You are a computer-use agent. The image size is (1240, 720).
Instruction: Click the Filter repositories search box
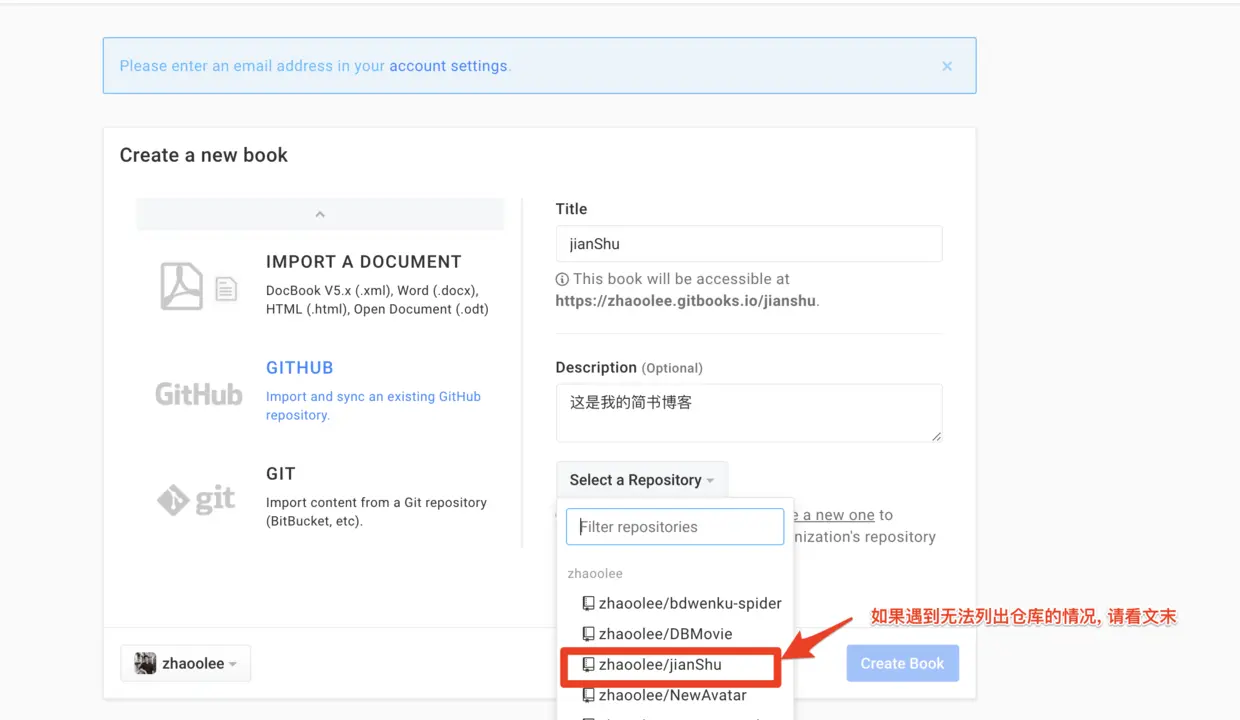(675, 527)
